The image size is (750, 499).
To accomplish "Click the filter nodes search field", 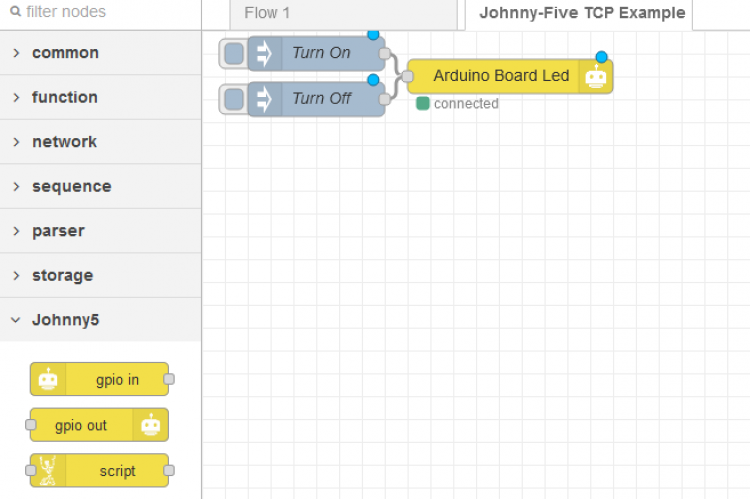I will [x=100, y=12].
